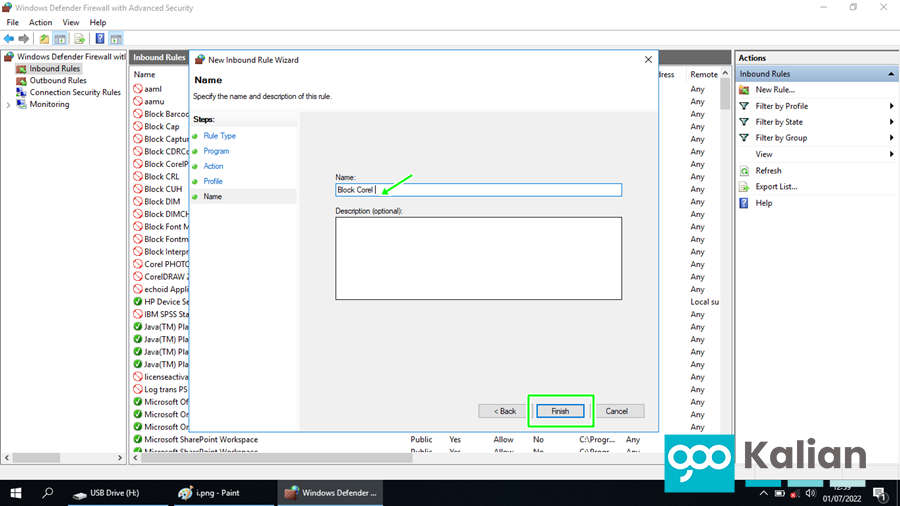Open the Action menu
The width and height of the screenshot is (900, 506).
(40, 22)
